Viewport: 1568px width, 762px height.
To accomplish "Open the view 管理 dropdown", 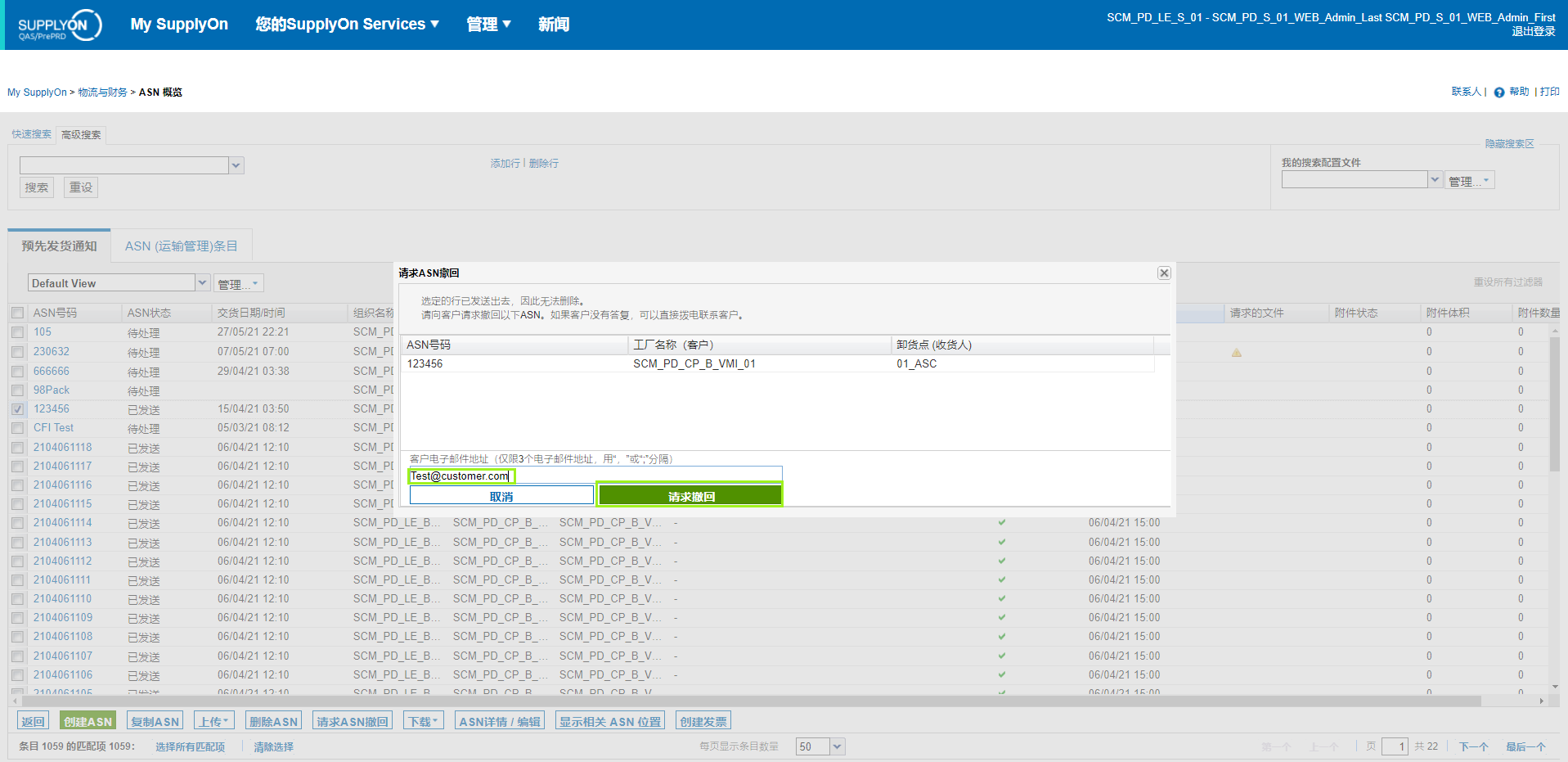I will pos(239,283).
